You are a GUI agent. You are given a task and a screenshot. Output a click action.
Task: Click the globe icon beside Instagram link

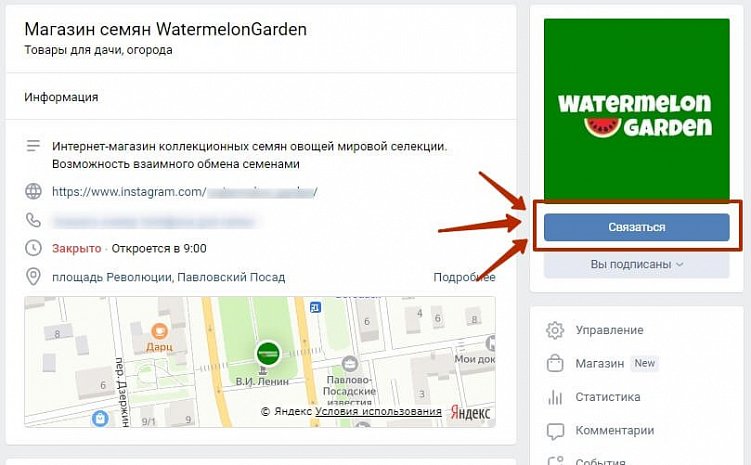pos(33,192)
